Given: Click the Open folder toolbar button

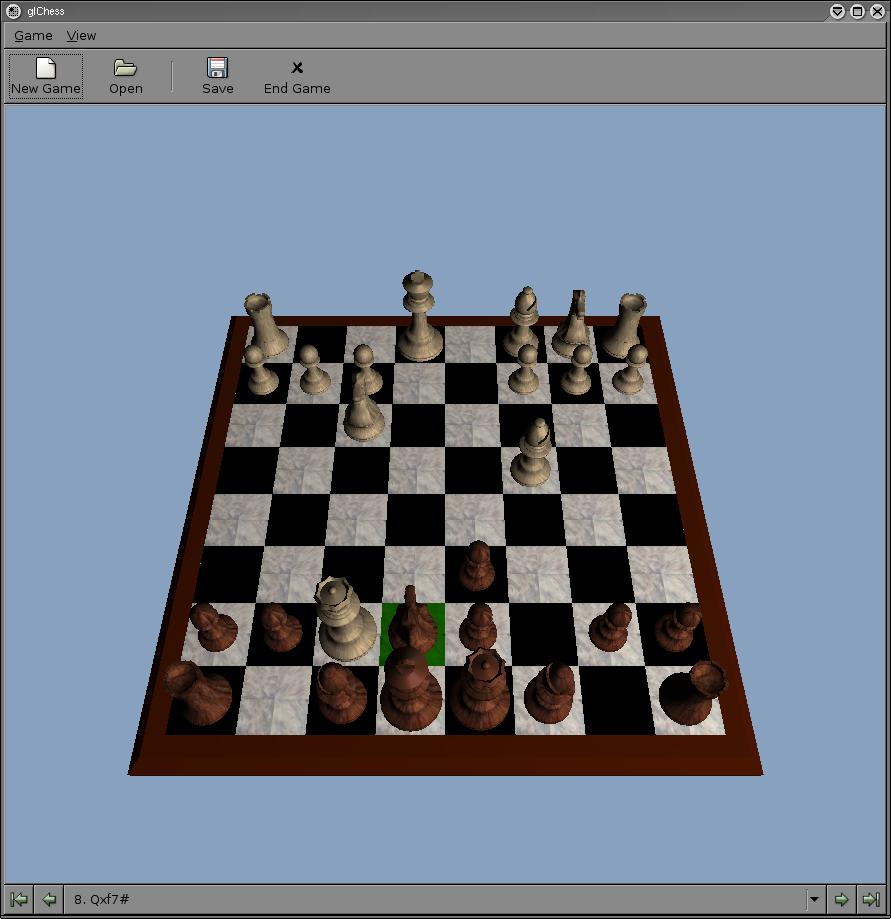Looking at the screenshot, I should point(125,77).
